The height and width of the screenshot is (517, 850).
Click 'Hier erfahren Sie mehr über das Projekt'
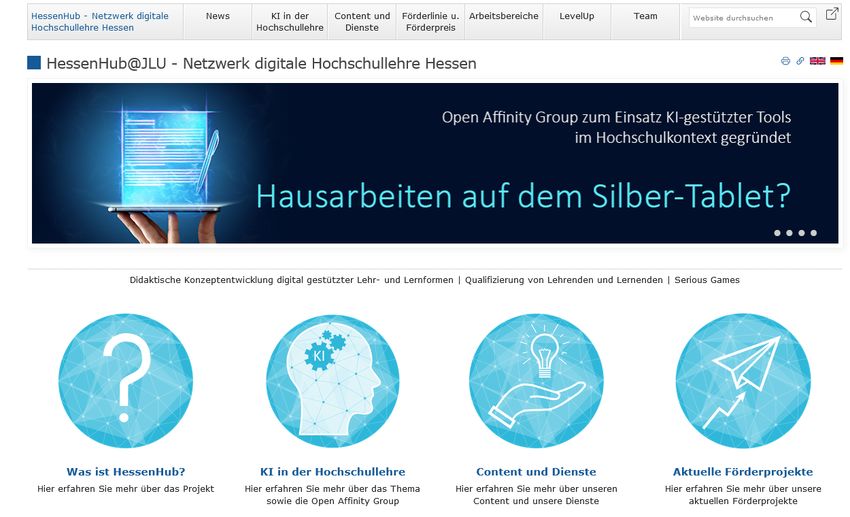126,489
